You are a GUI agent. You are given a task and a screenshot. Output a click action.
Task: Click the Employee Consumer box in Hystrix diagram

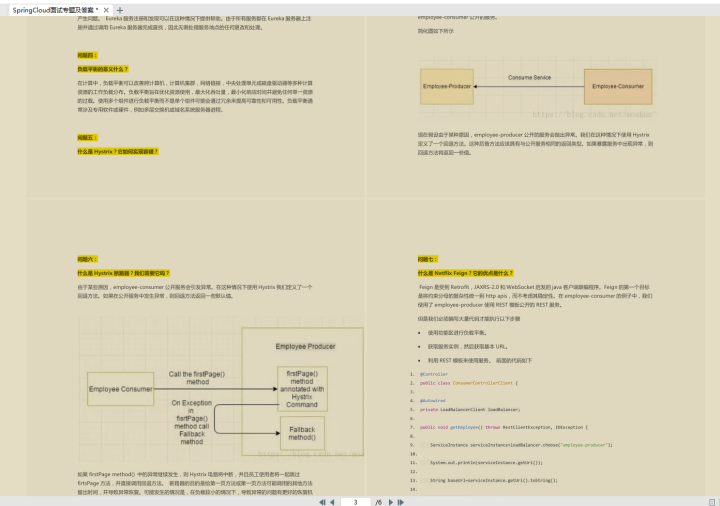[x=120, y=389]
